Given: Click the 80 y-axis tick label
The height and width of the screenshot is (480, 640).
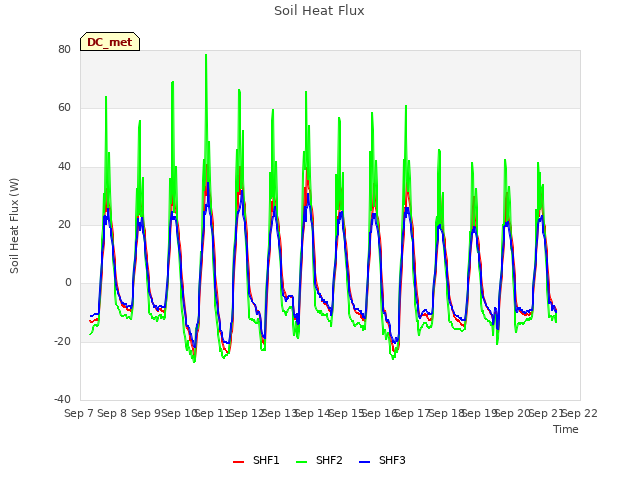Looking at the screenshot, I should (x=64, y=49).
